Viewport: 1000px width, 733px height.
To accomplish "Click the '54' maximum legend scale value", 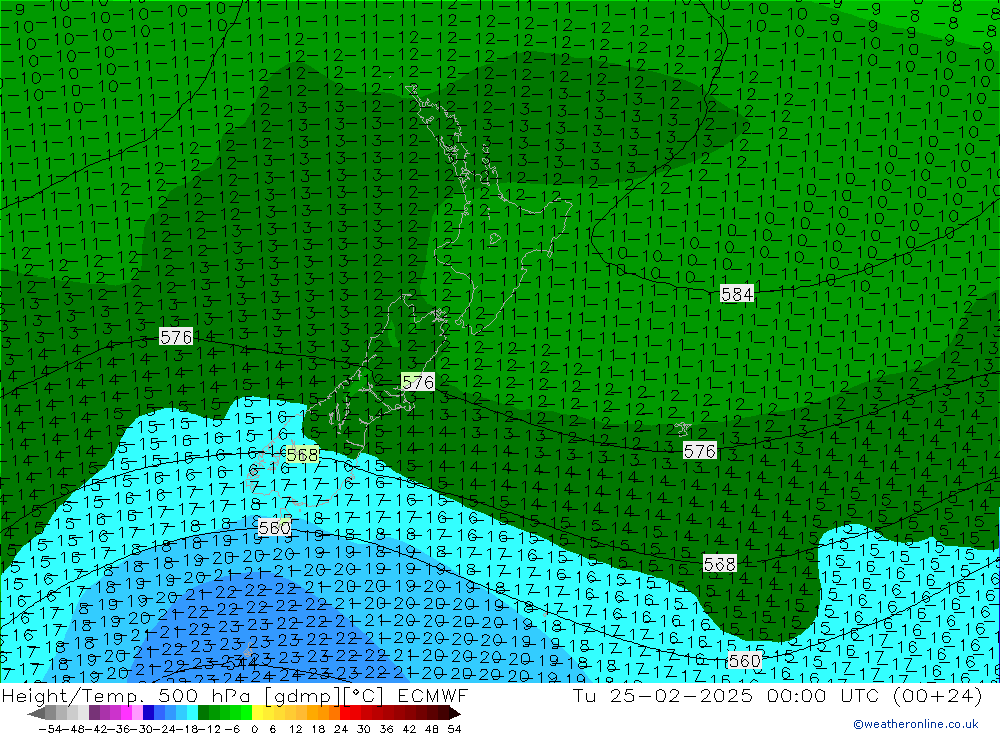I will pos(454,729).
